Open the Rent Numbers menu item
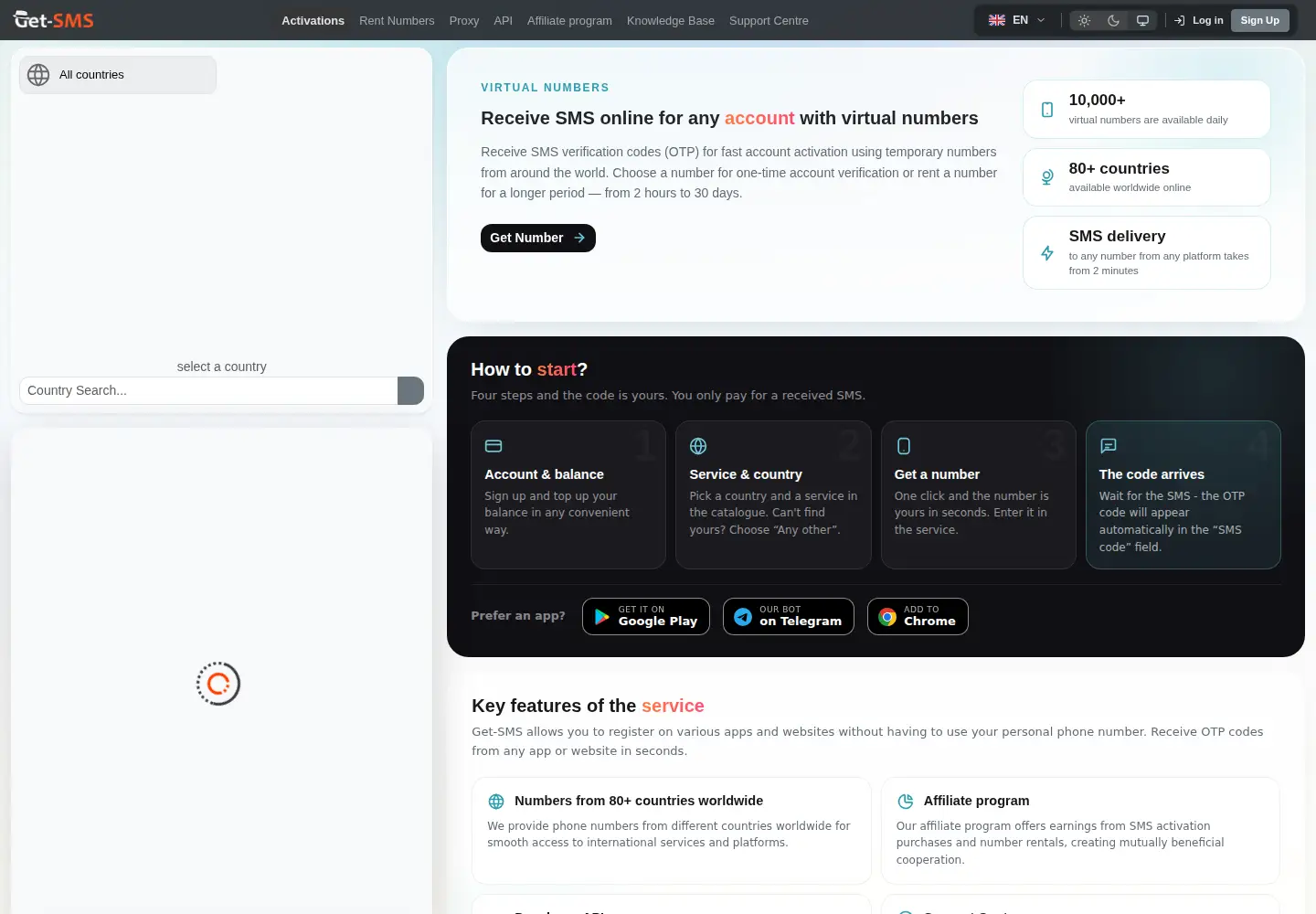Viewport: 1316px width, 914px height. (397, 20)
